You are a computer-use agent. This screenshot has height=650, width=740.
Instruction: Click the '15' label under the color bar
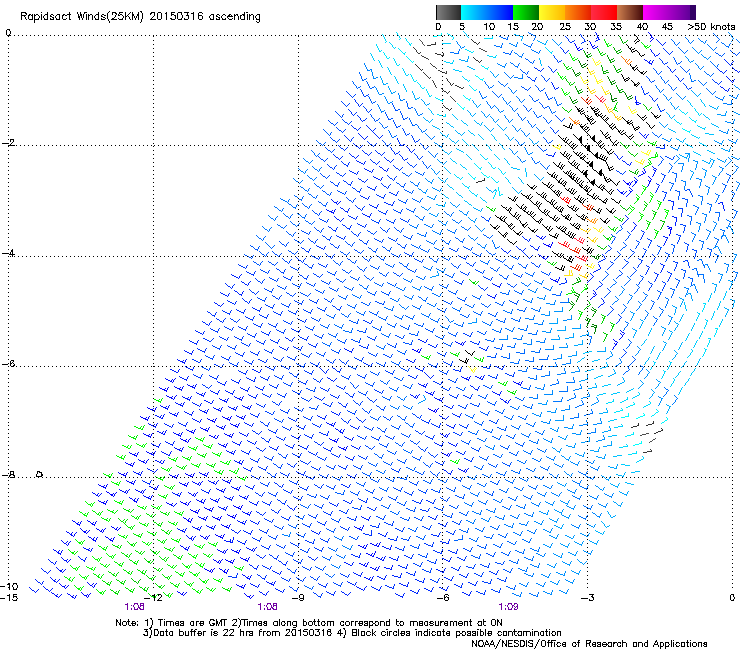click(x=513, y=27)
